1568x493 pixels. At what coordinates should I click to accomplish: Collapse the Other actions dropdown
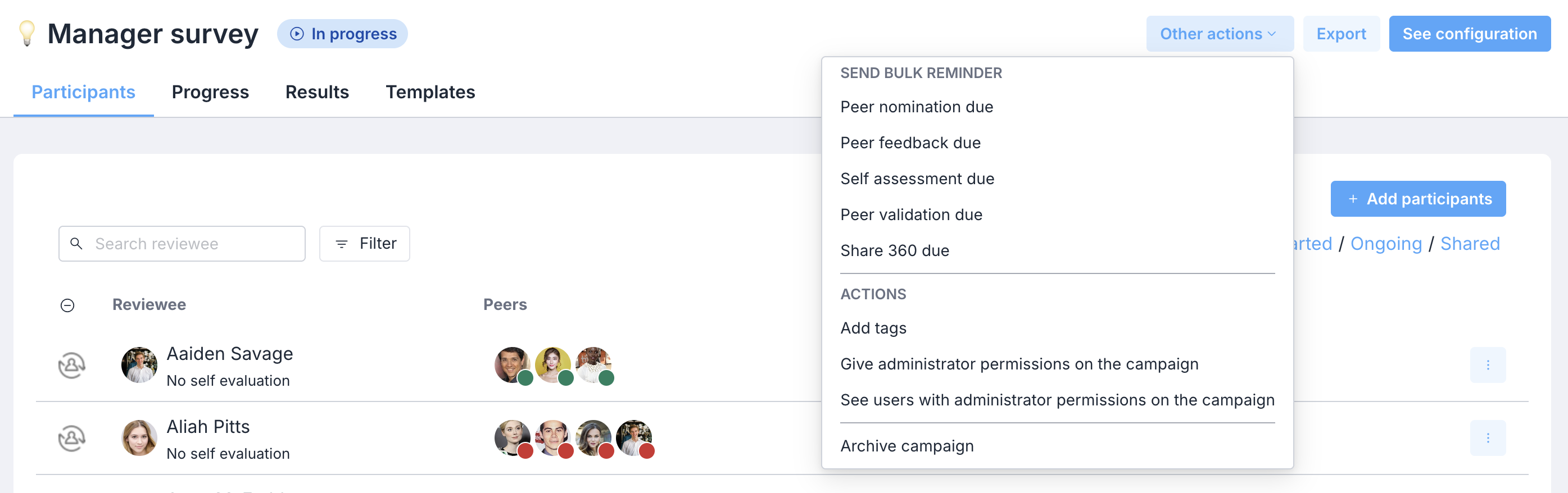[1220, 34]
